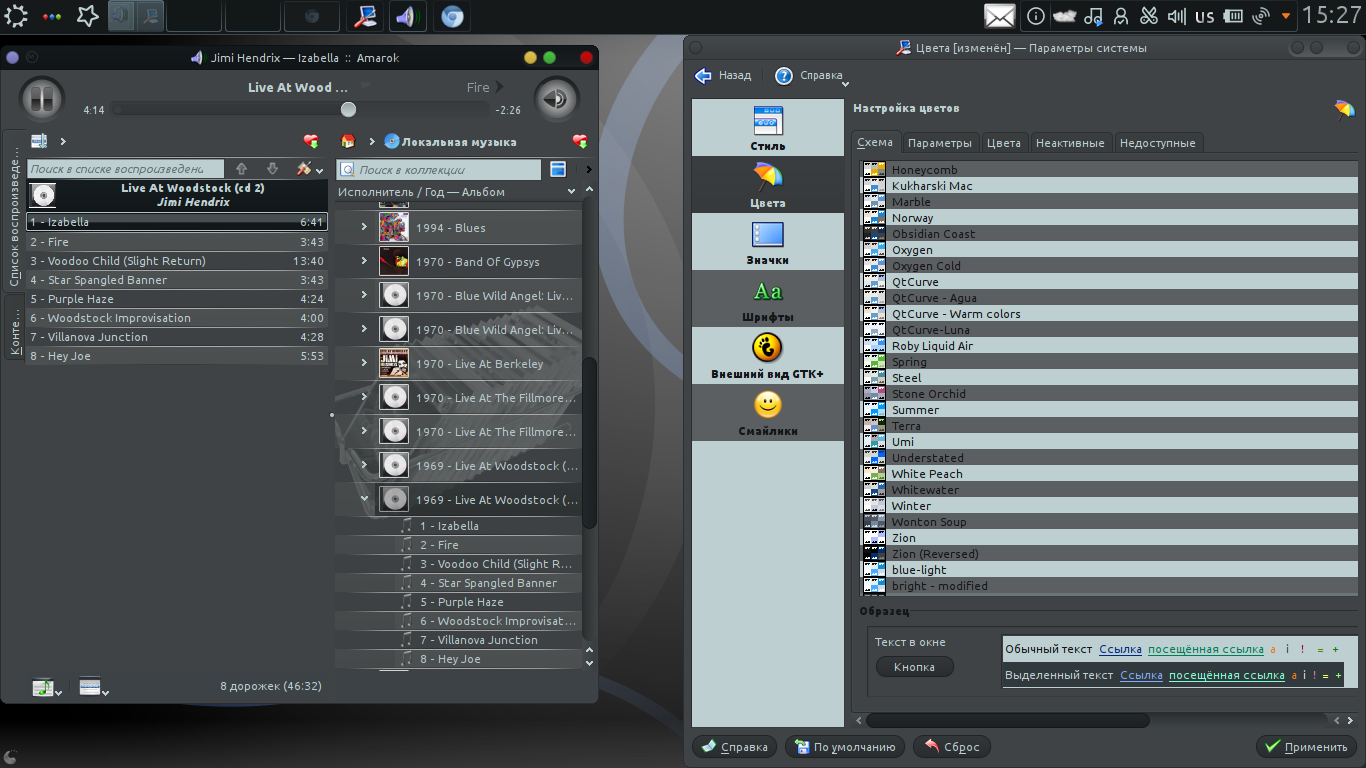Seek using the Amarok progress slider handle
Screen dimensions: 1366x768
pyautogui.click(x=348, y=110)
